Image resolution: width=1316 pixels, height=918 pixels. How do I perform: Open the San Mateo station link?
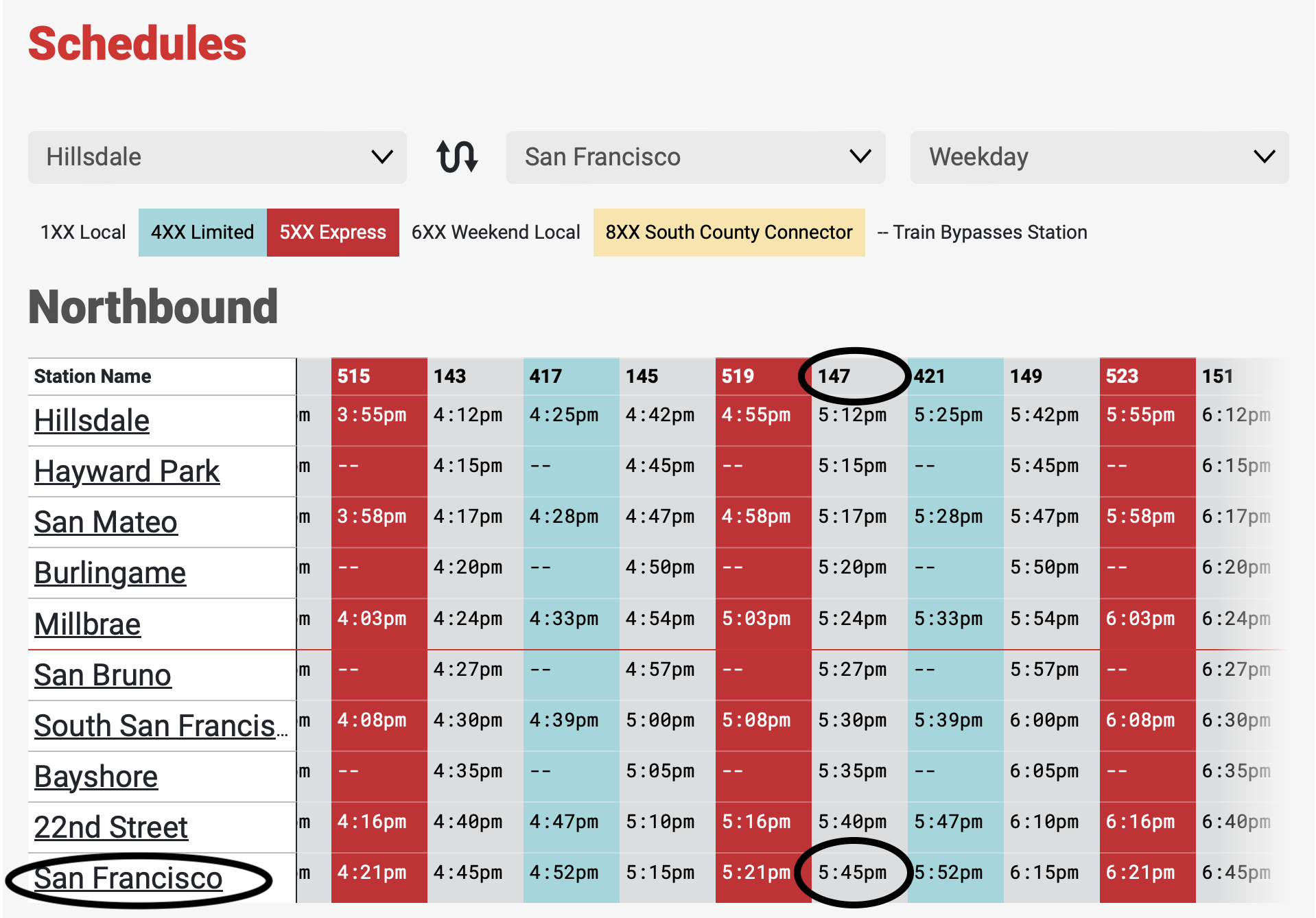click(106, 521)
